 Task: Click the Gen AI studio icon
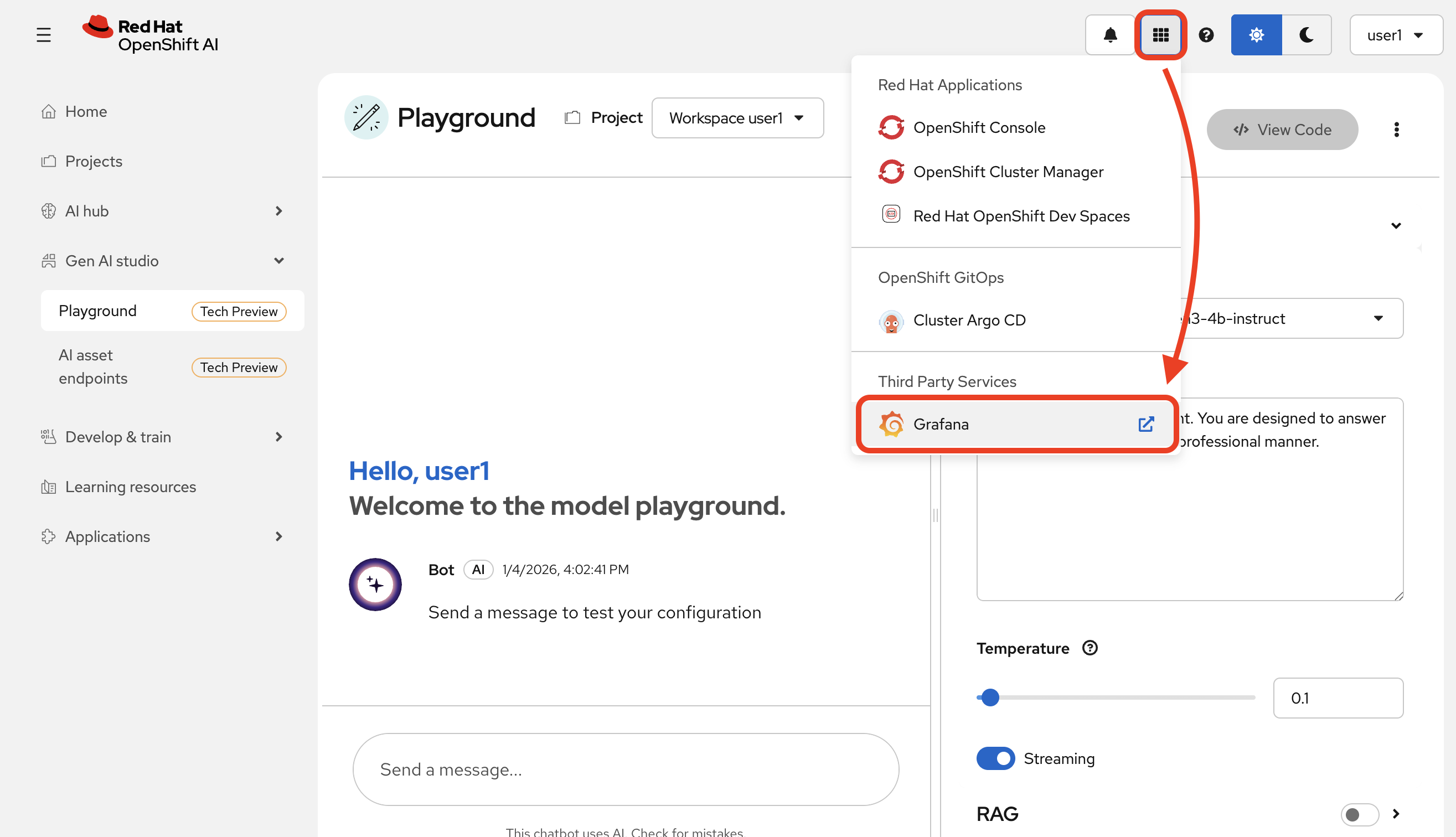tap(49, 261)
